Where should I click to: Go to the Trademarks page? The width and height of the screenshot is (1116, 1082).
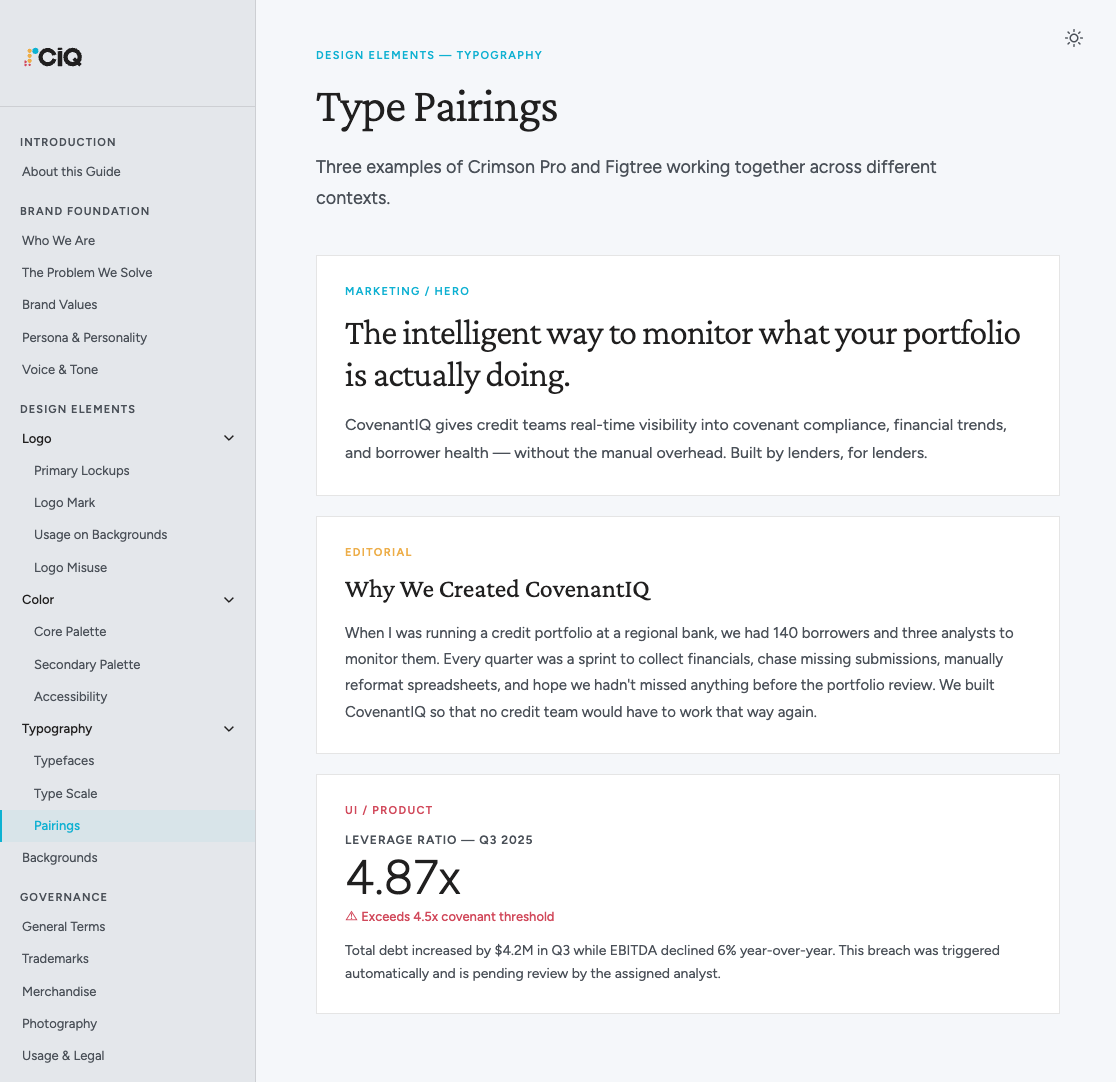point(55,958)
